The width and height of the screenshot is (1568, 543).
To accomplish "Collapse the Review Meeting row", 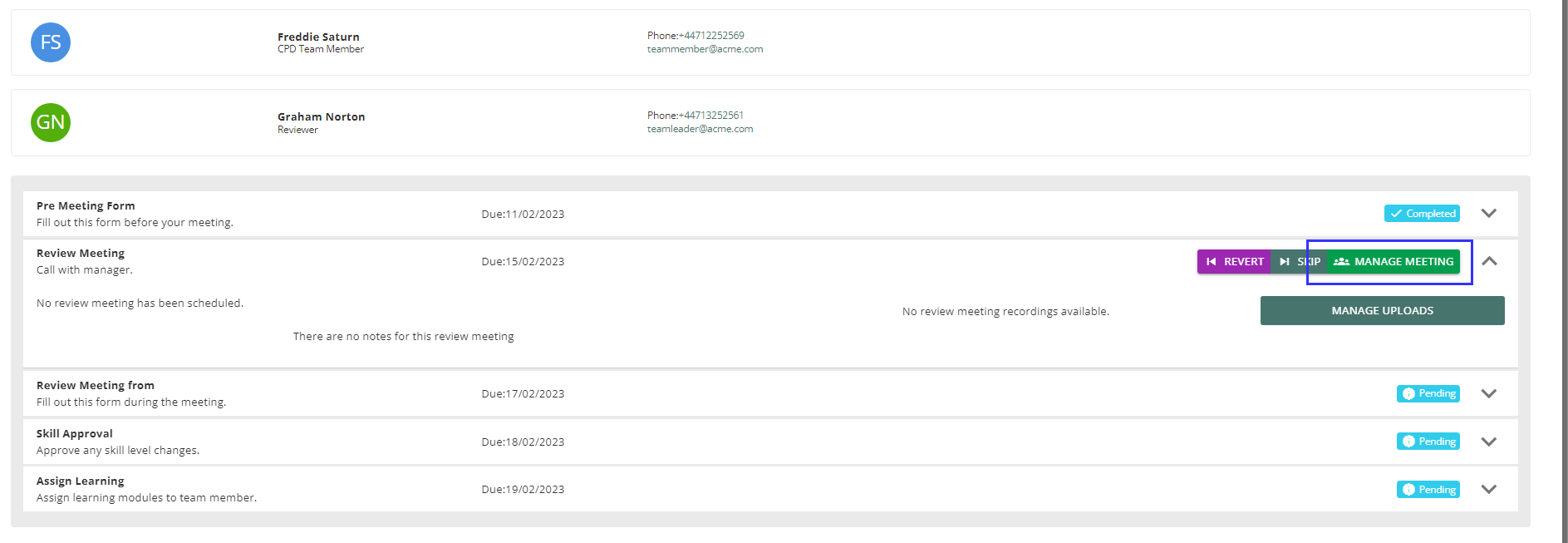I will (1489, 262).
